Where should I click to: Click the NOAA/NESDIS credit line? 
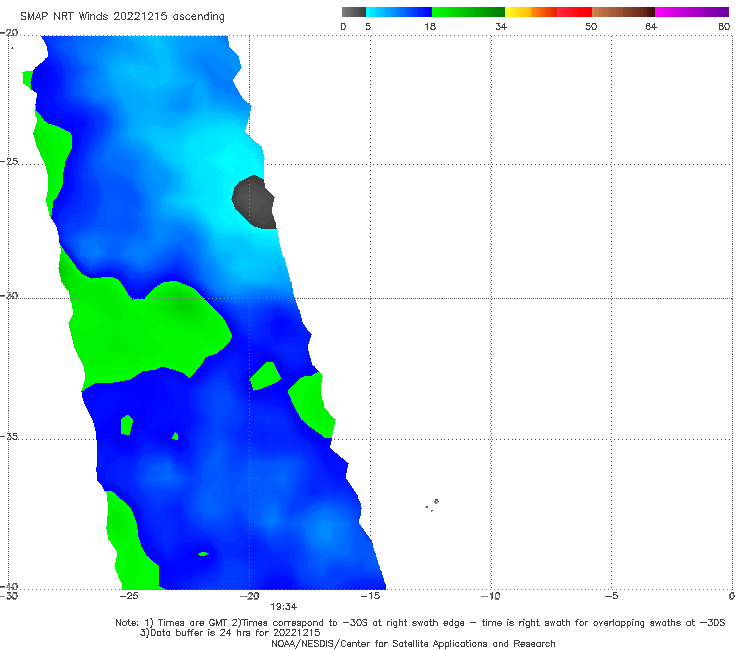pyautogui.click(x=413, y=644)
